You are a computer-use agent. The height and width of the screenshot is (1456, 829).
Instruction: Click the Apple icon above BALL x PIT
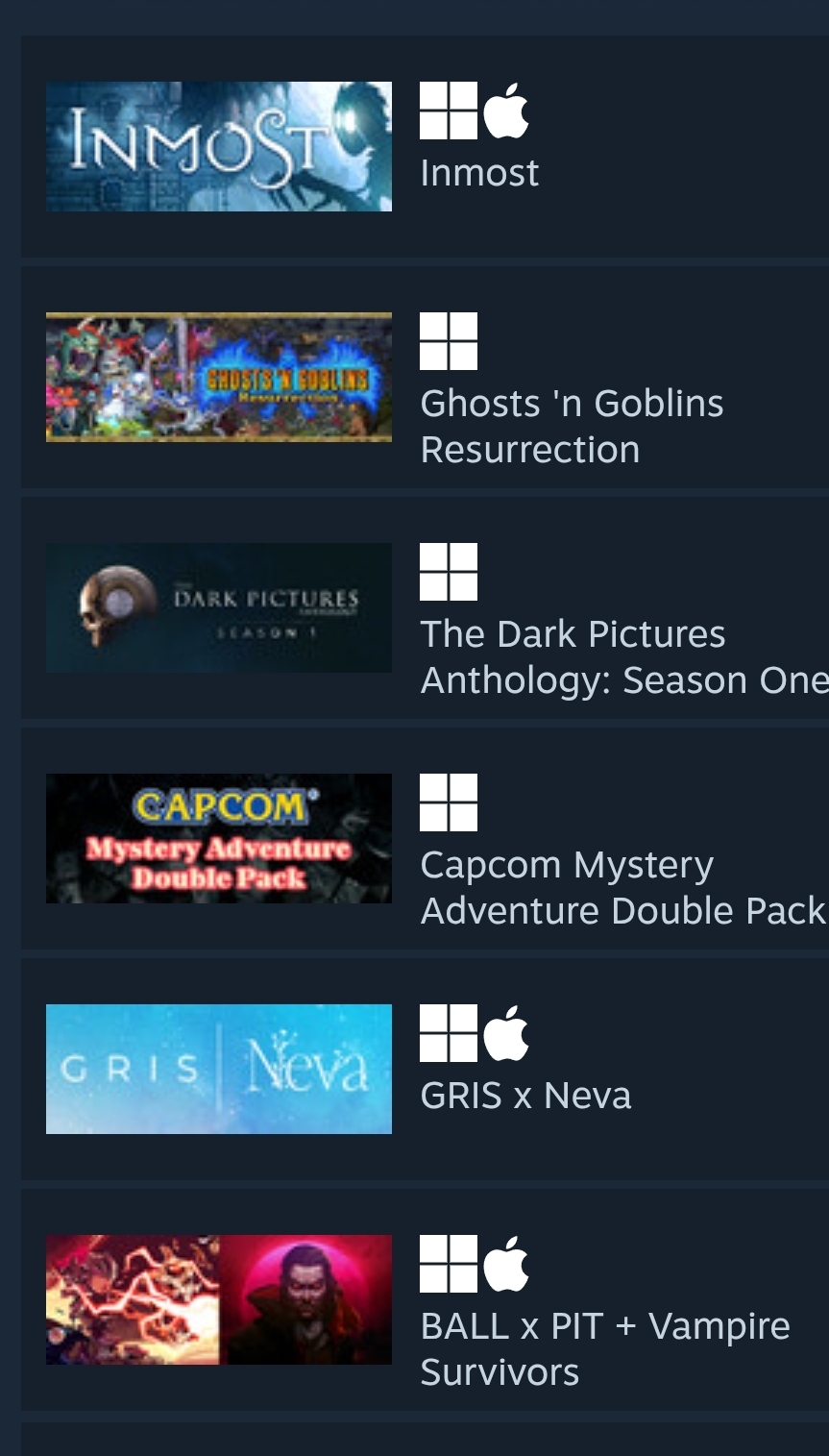click(506, 1264)
